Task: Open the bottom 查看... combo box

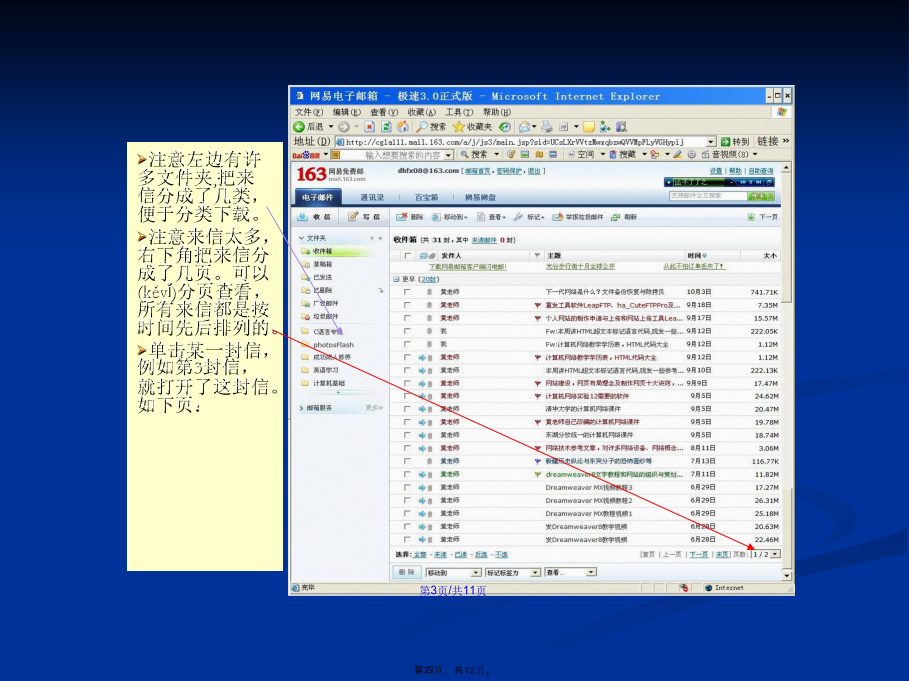Action: pyautogui.click(x=571, y=573)
